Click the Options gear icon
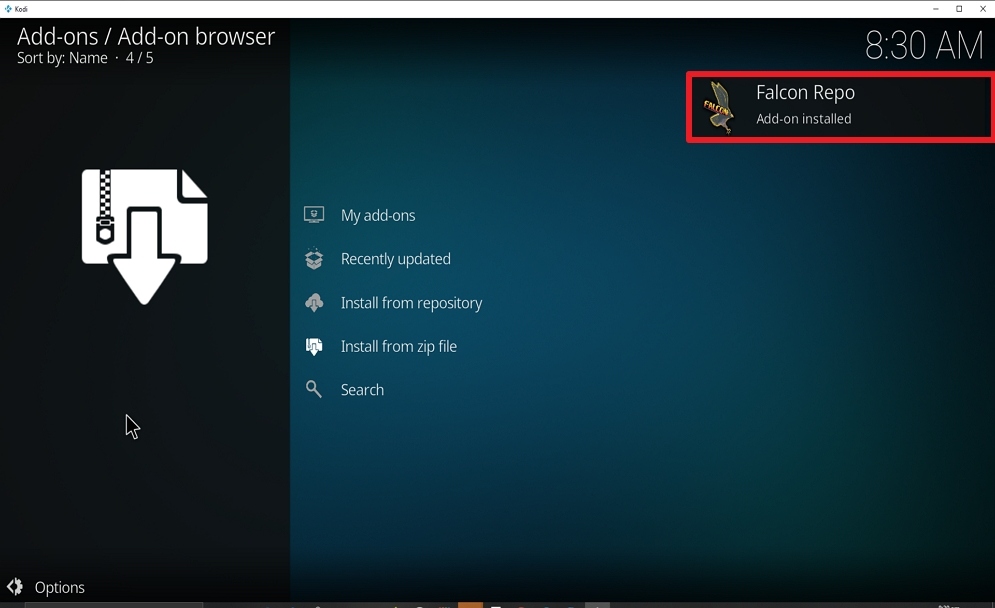995x608 pixels. [x=15, y=586]
